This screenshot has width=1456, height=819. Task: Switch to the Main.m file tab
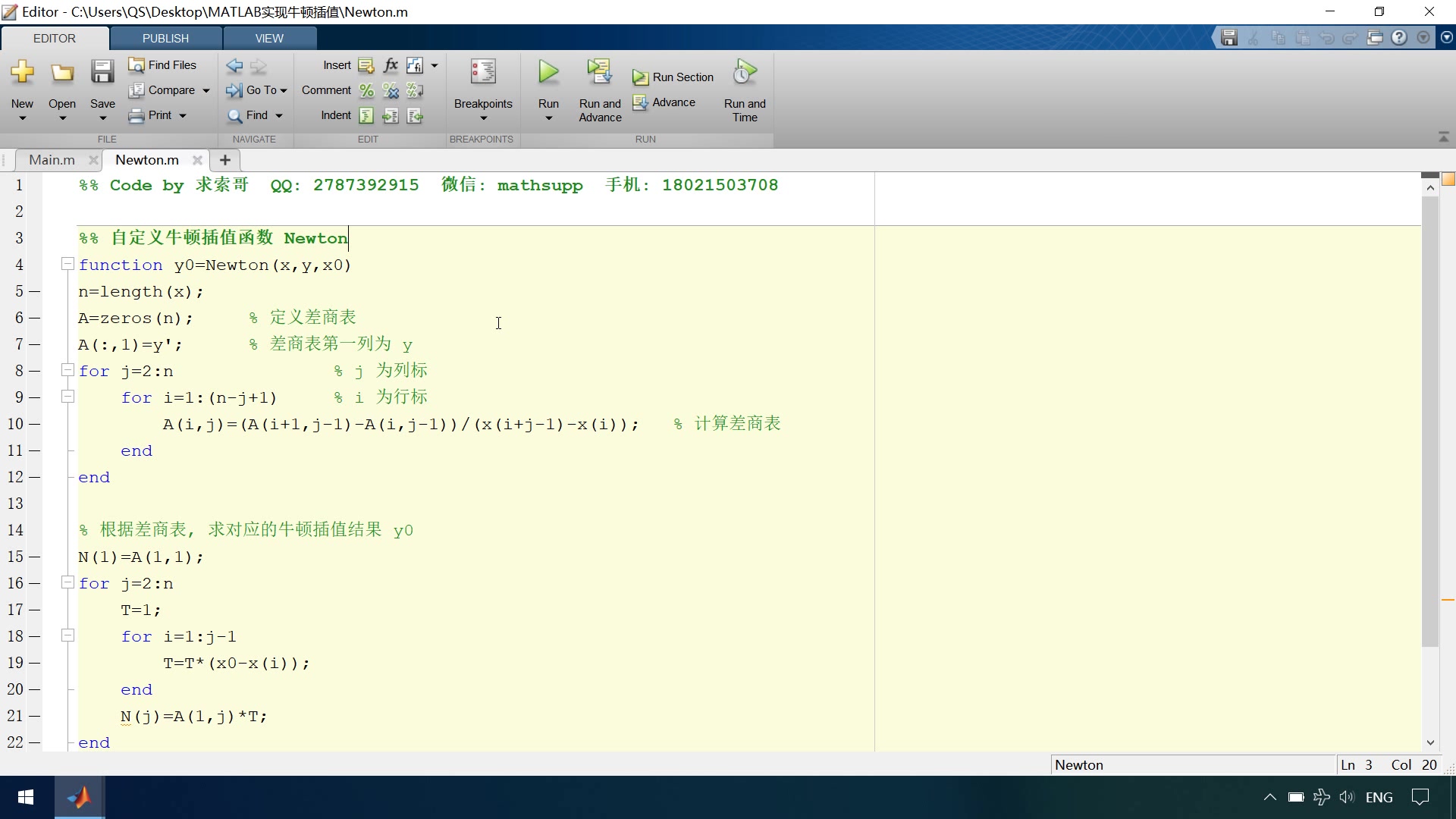(52, 160)
